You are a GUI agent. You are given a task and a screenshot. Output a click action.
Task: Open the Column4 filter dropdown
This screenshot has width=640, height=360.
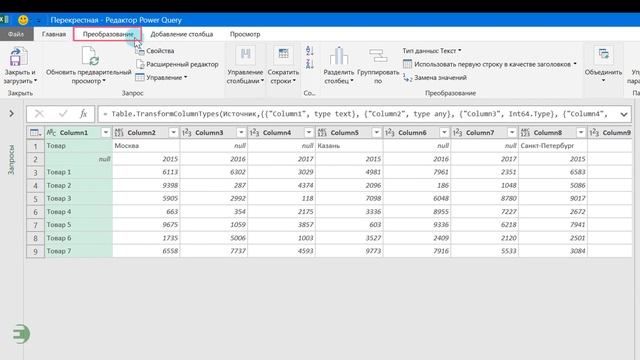point(309,132)
